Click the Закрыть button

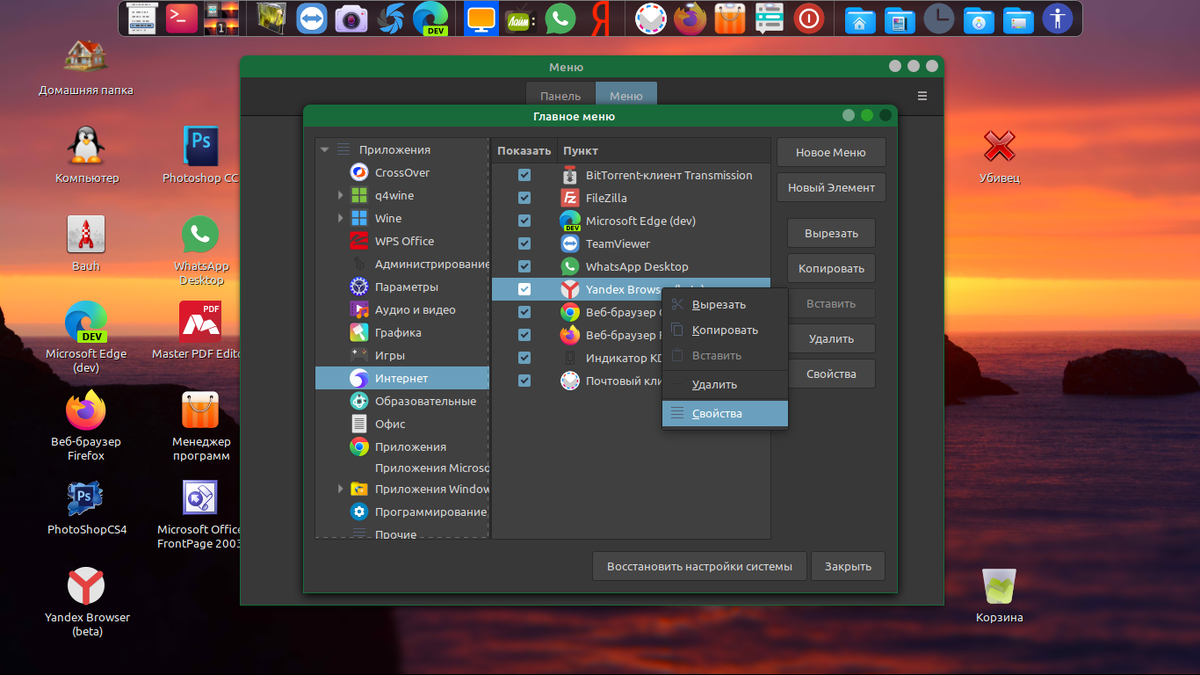(848, 566)
